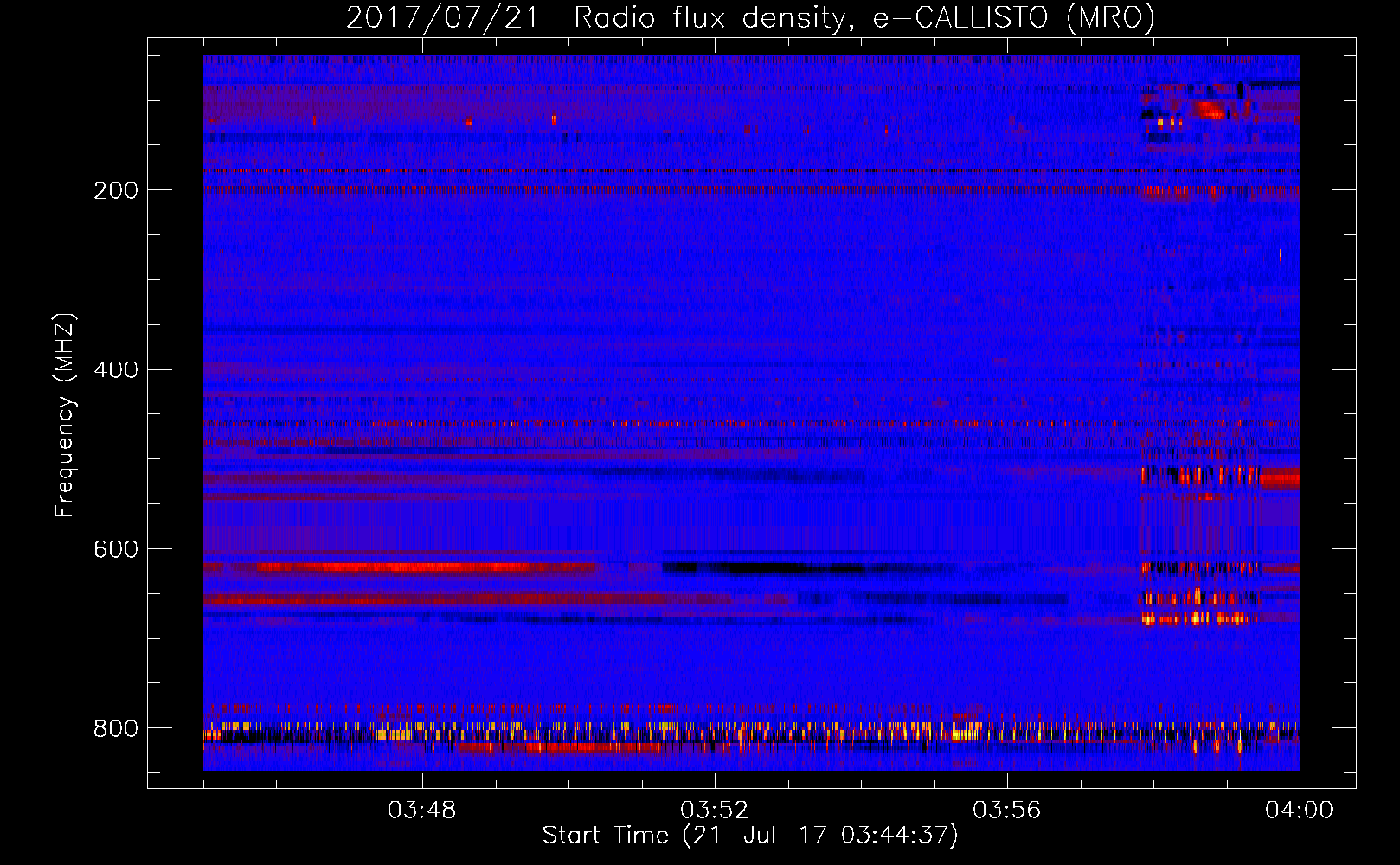Click the red burst at top right near 100 MHz
The height and width of the screenshot is (865, 1400).
pyautogui.click(x=1211, y=110)
